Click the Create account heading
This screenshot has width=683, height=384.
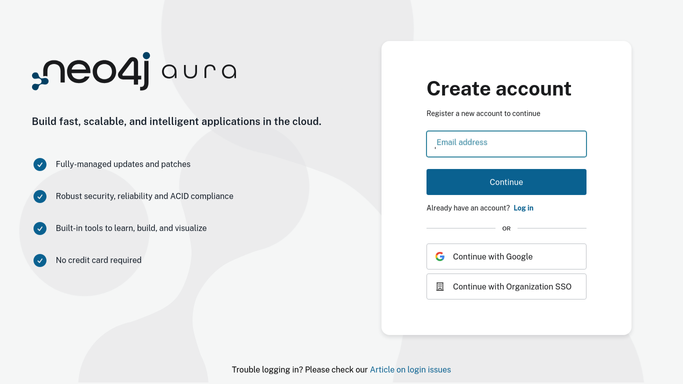[499, 89]
